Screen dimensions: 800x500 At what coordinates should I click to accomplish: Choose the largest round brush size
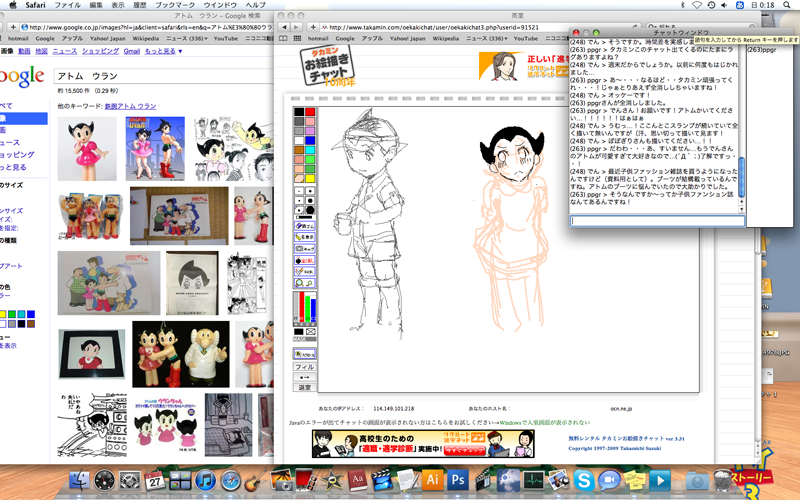(310, 210)
